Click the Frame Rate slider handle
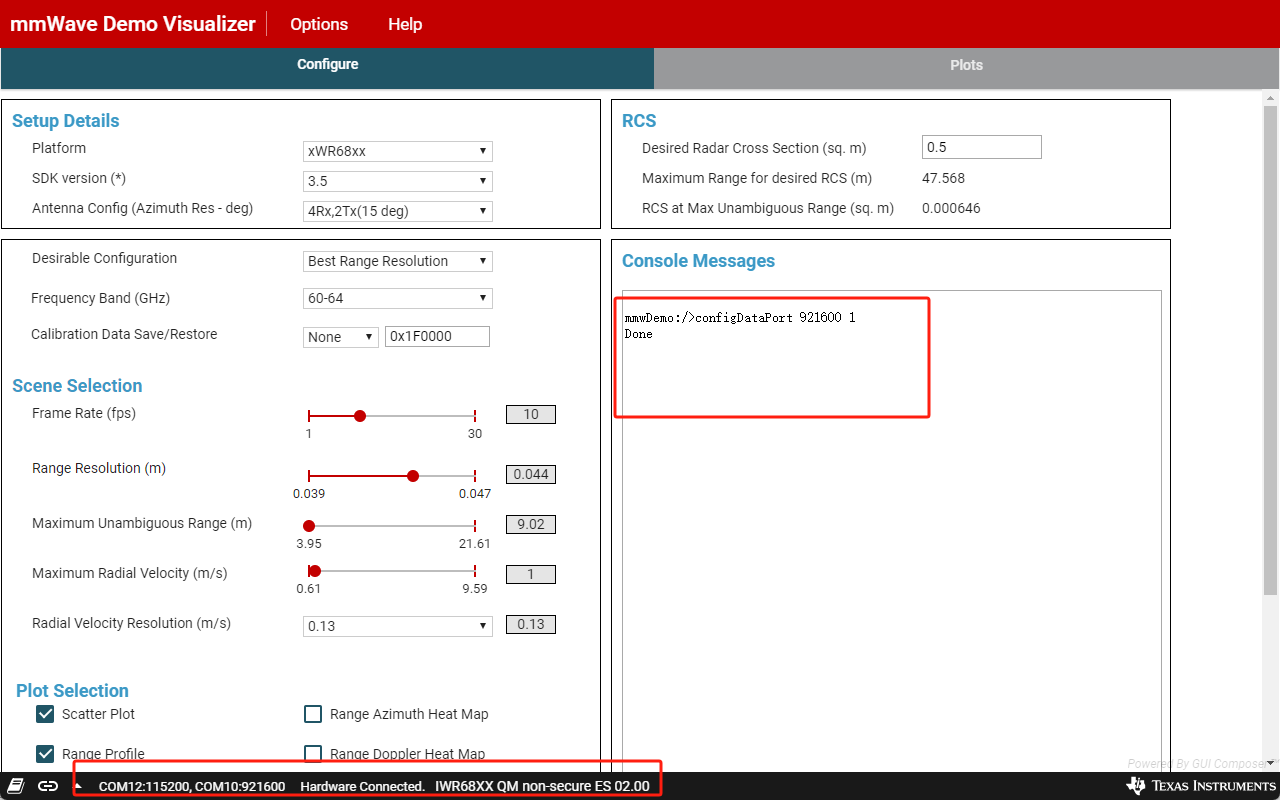 (x=360, y=415)
